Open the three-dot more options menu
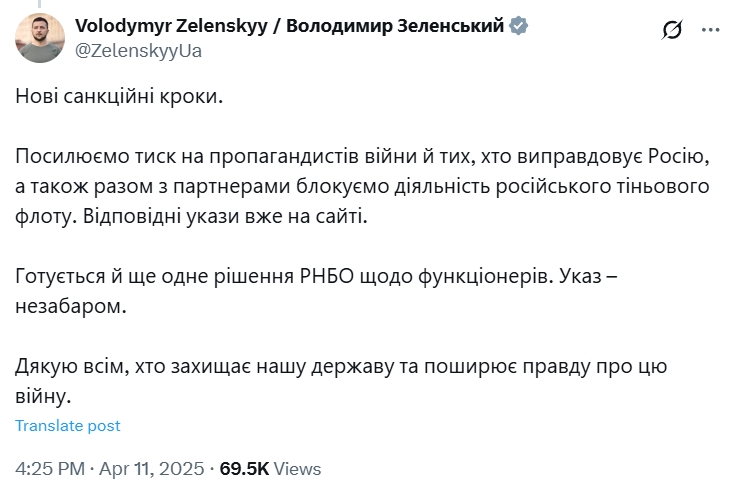Screen dimensions: 733x492 (x=711, y=29)
